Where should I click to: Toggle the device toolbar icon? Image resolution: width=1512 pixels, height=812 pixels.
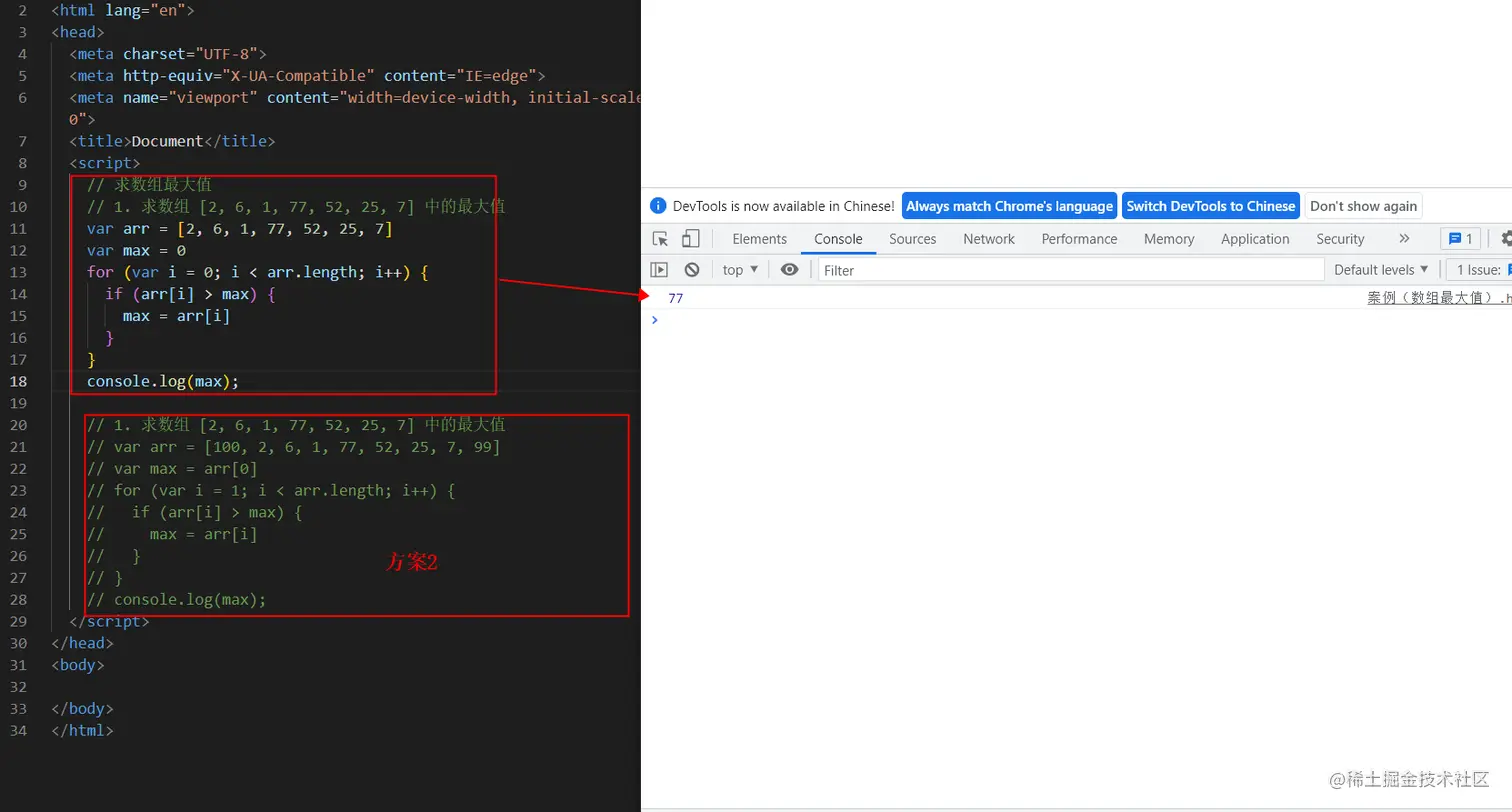click(691, 239)
